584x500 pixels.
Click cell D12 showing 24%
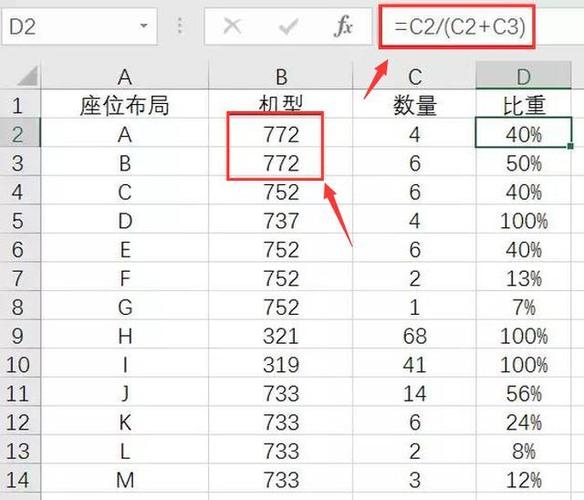(523, 420)
